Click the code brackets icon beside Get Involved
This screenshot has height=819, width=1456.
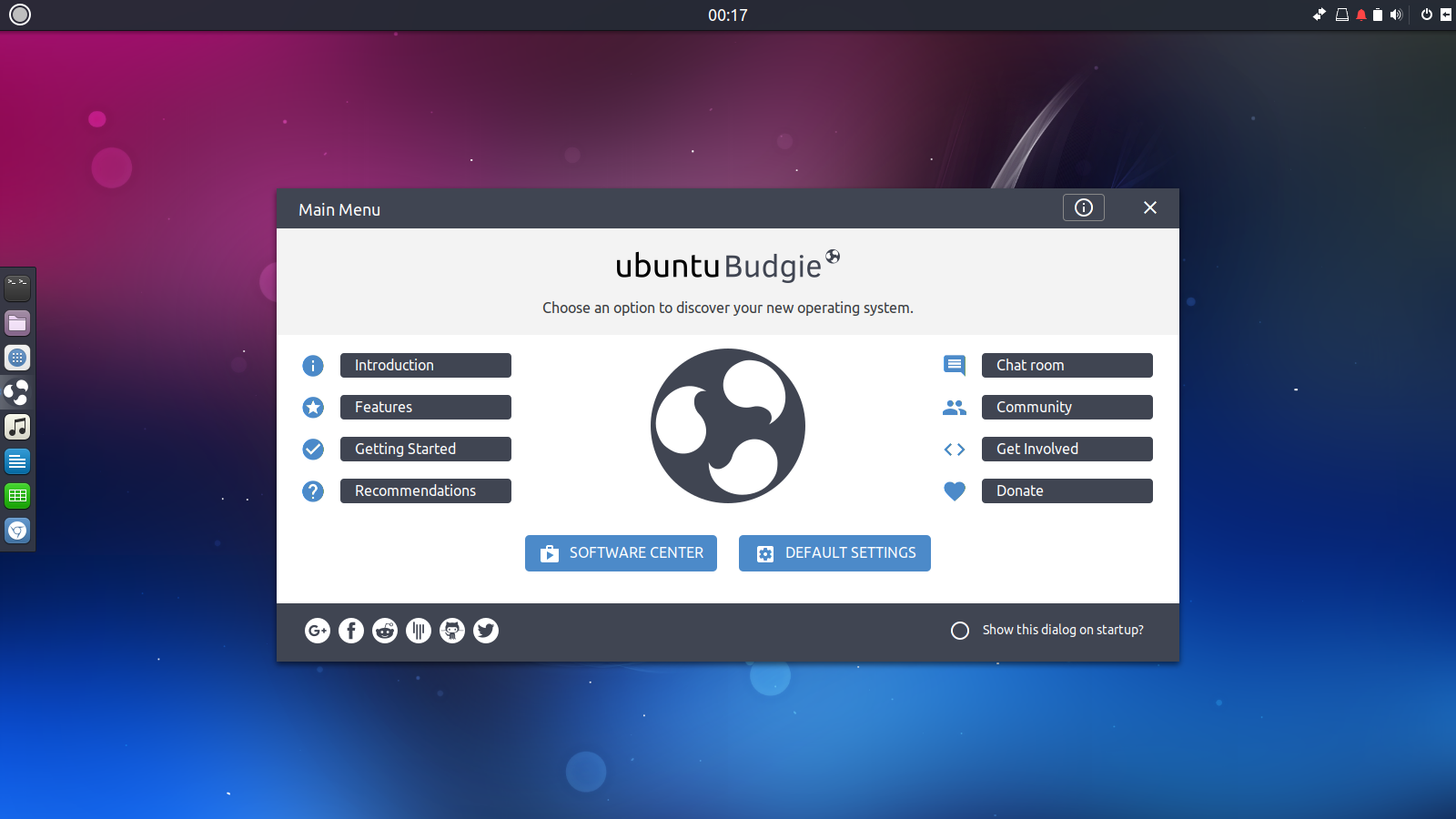(955, 450)
